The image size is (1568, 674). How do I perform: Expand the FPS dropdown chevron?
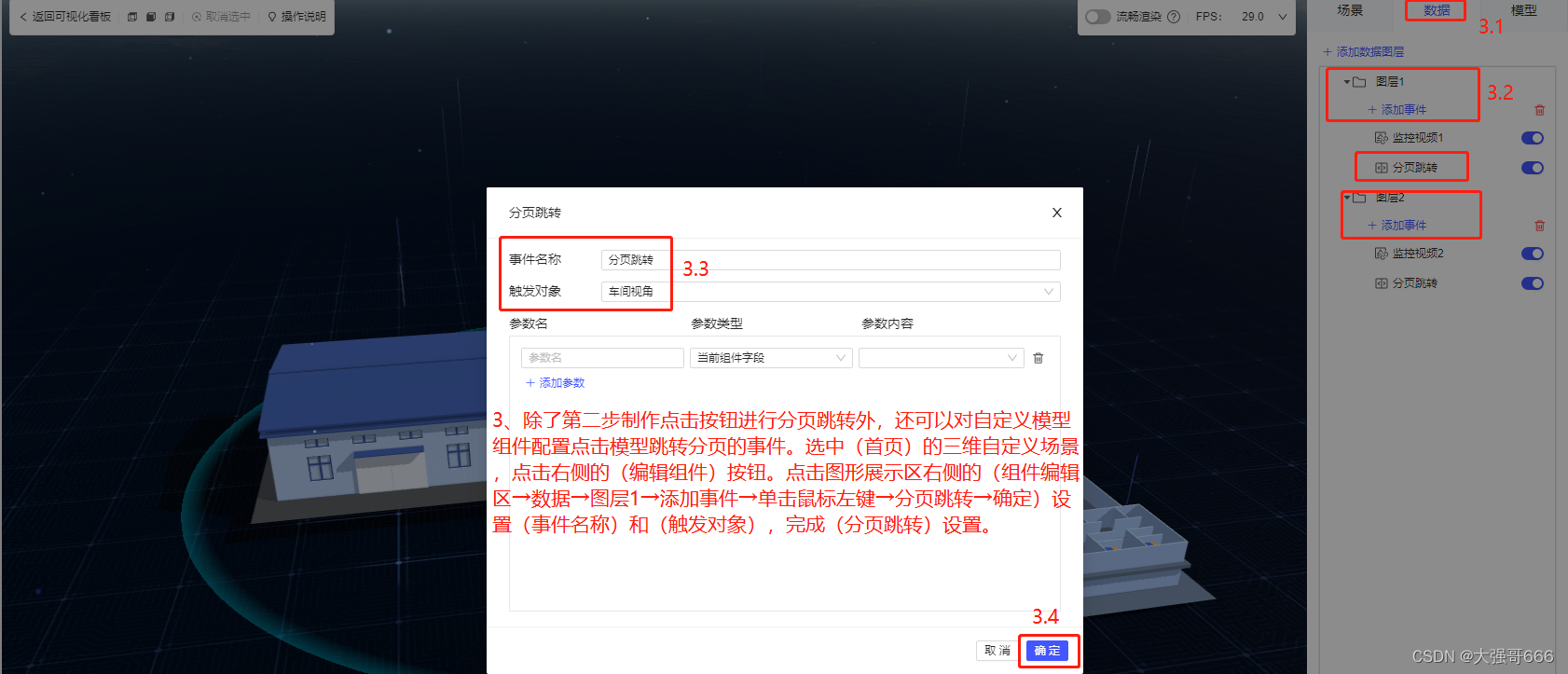click(x=1283, y=17)
